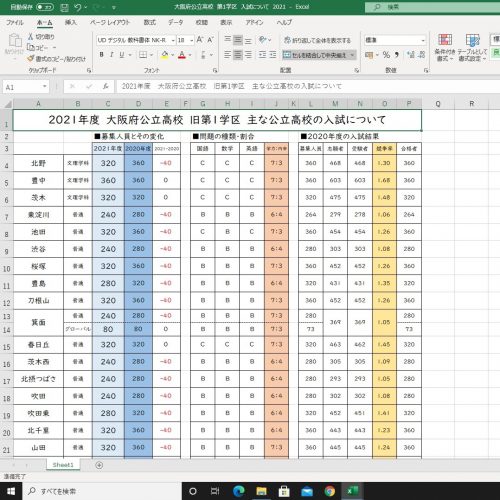Apply yellow fill color bucket
This screenshot has height=500, width=500.
pyautogui.click(x=165, y=55)
